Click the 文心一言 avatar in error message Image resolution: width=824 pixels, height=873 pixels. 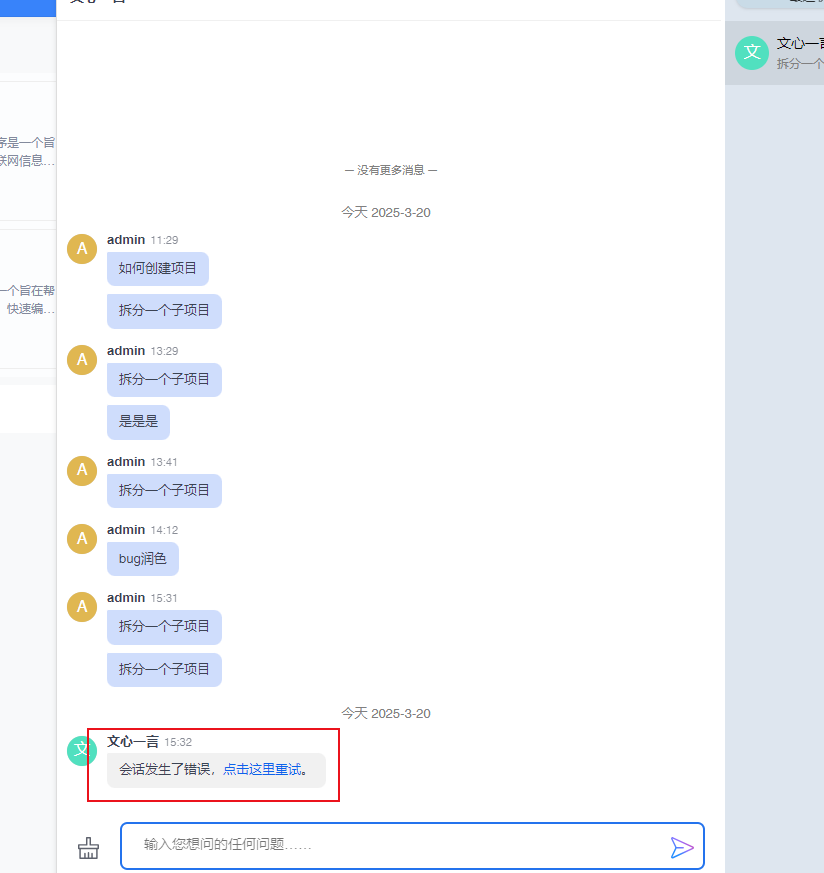(x=82, y=751)
